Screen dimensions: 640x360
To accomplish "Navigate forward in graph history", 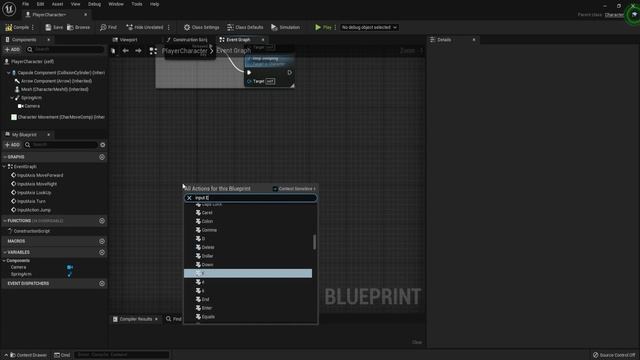I will coord(138,51).
